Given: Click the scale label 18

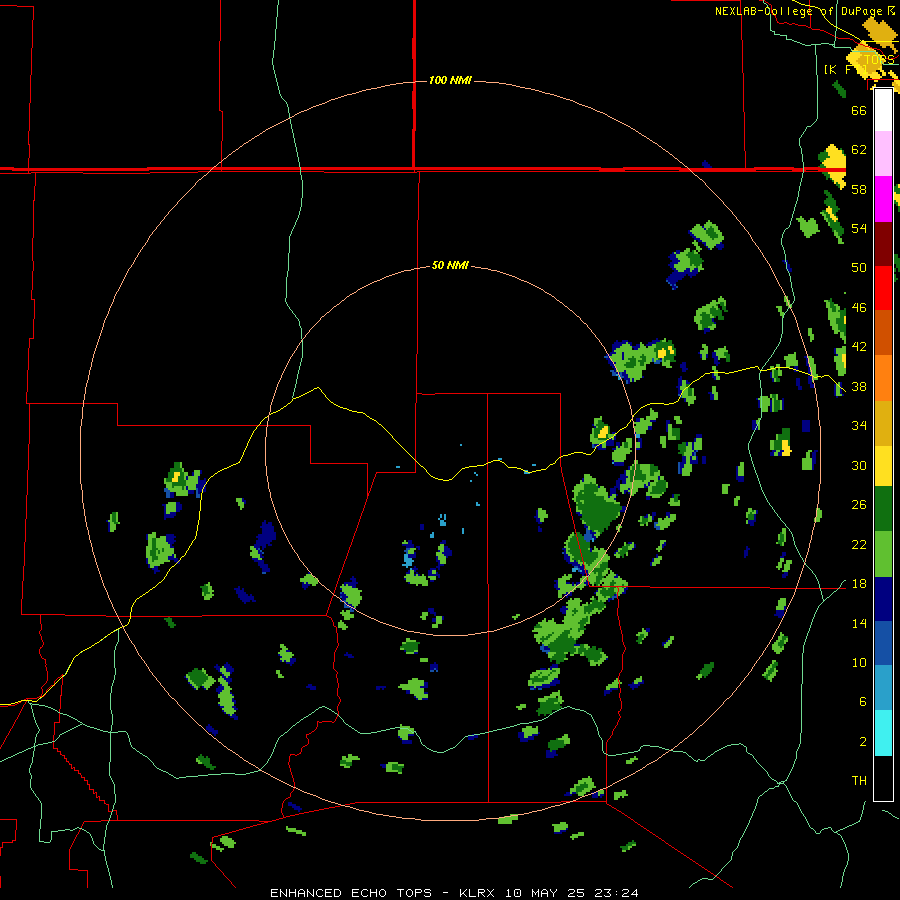Looking at the screenshot, I should click(859, 584).
